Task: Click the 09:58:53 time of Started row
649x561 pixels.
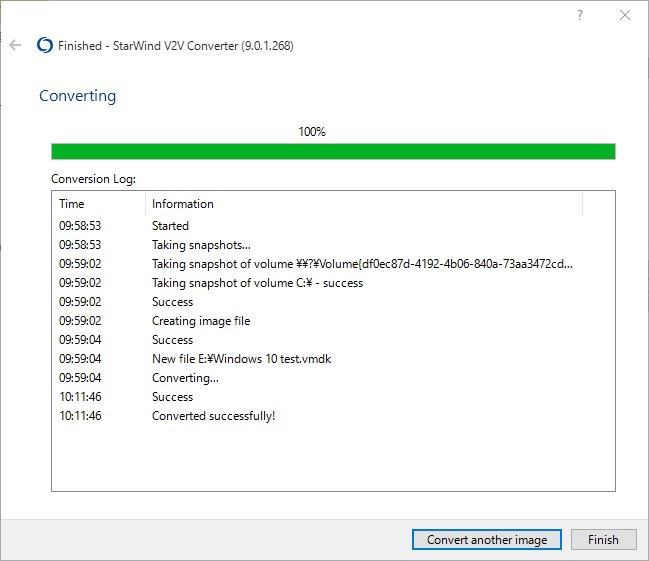Action: [x=80, y=226]
